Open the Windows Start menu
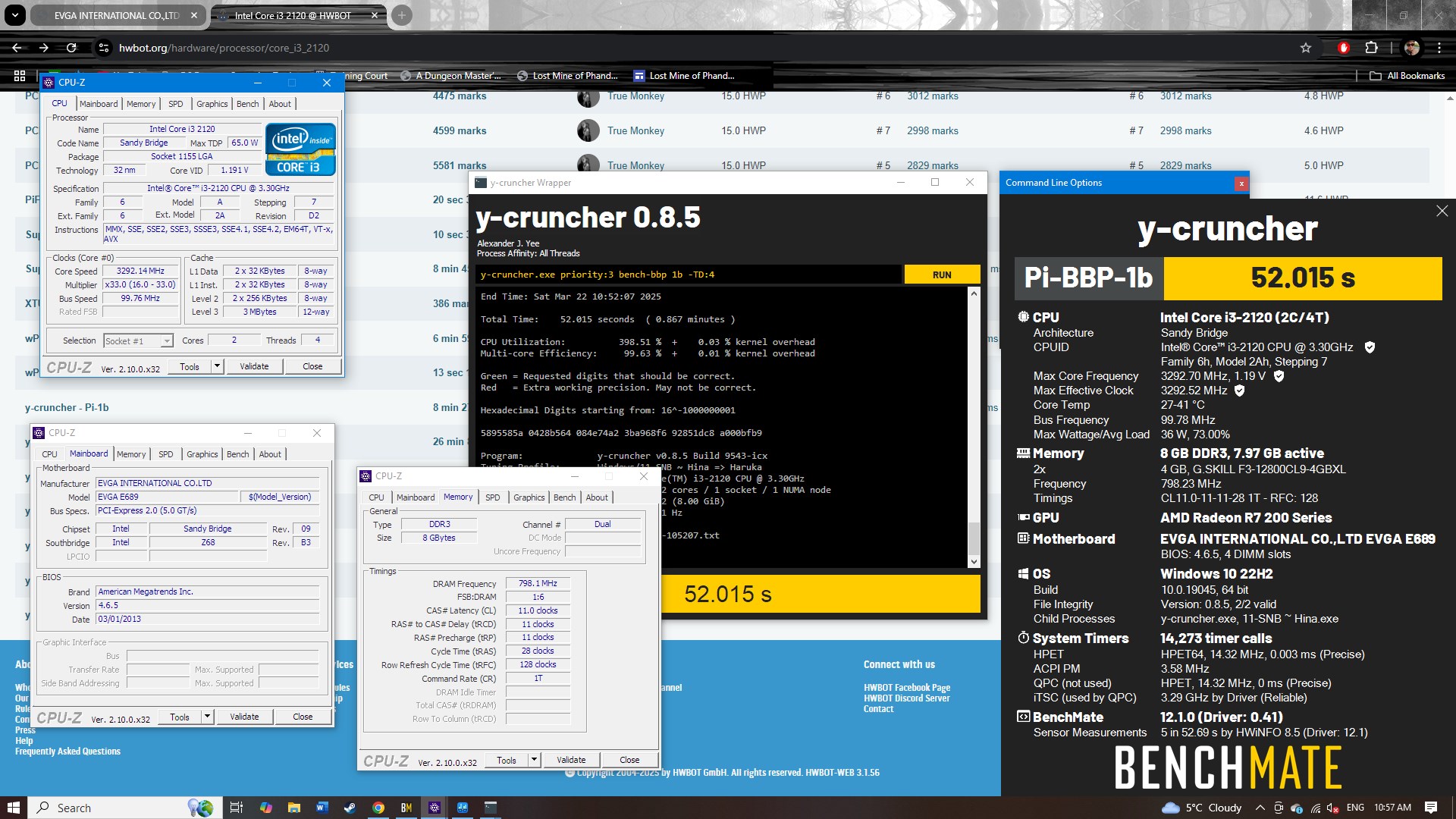 point(13,808)
